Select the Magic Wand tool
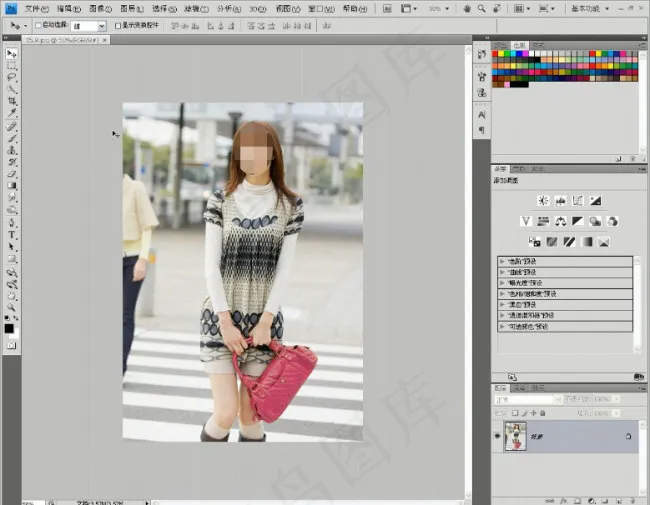650x505 pixels. (x=11, y=89)
